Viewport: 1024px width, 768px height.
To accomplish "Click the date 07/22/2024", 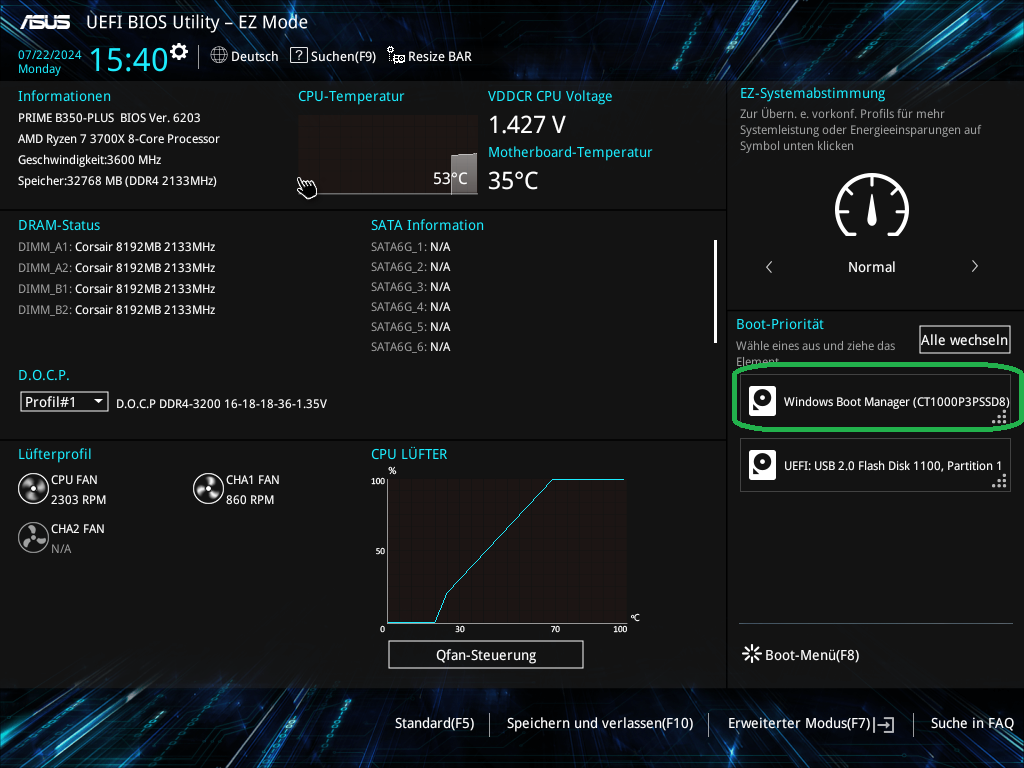I will click(50, 55).
